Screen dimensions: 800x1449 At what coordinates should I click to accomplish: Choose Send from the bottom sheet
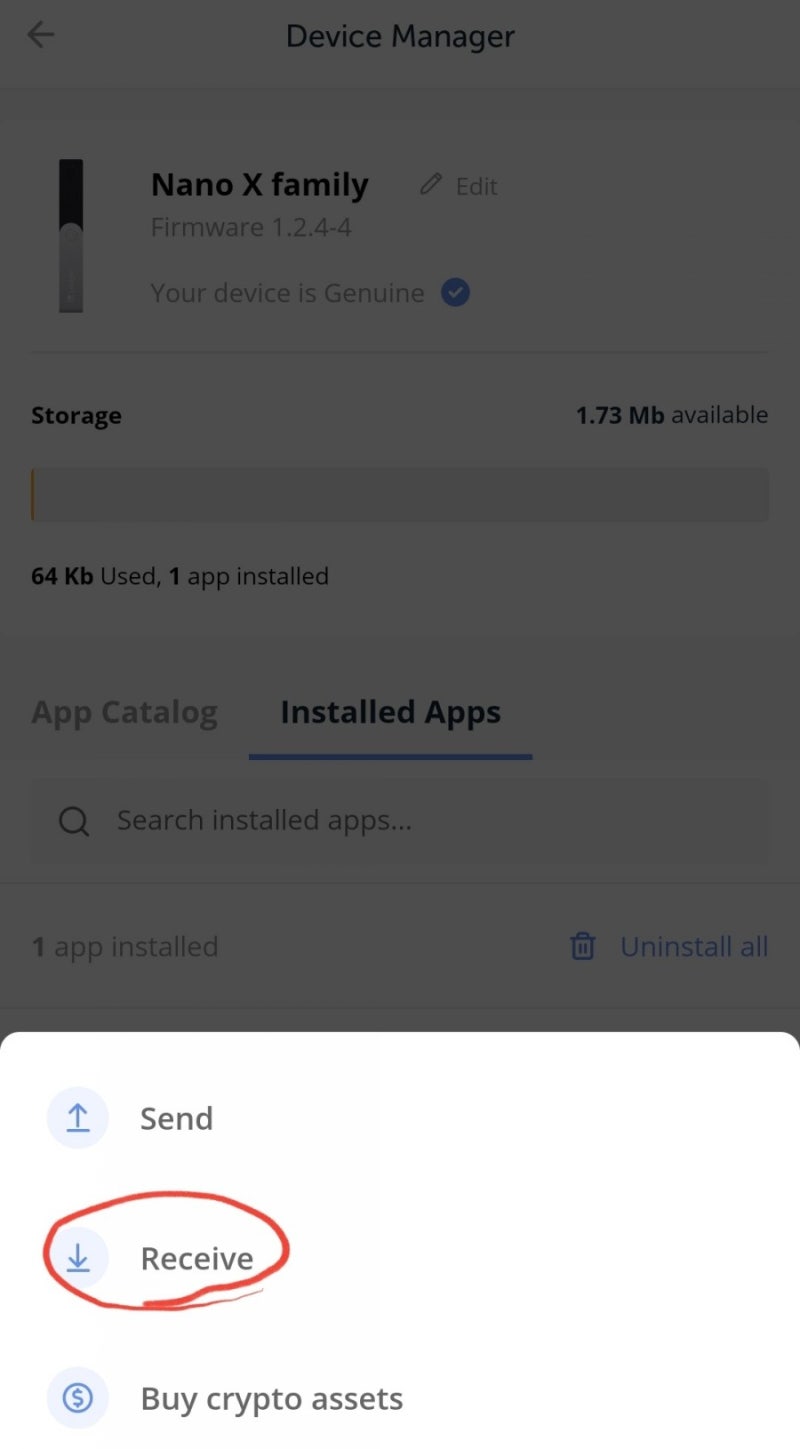click(x=400, y=1118)
